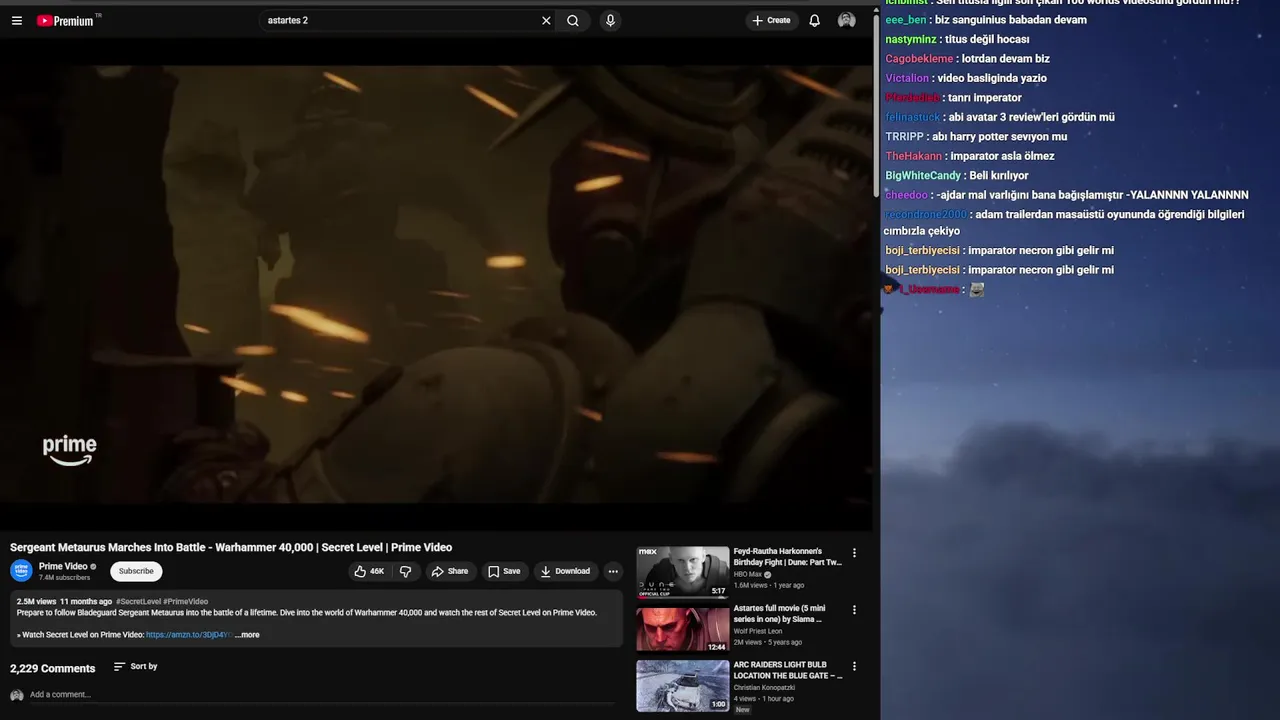The height and width of the screenshot is (720, 1280).
Task: Clear the search text with the X icon
Action: pos(546,20)
